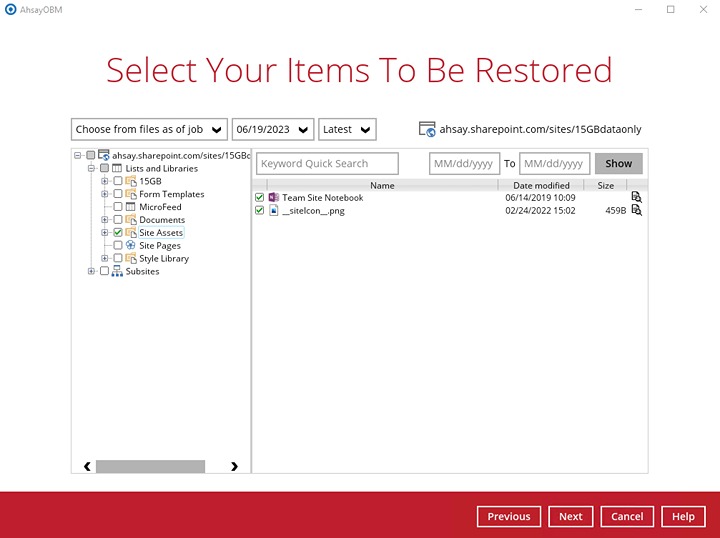This screenshot has height=538, width=720.
Task: Collapse the root site tree node
Action: tap(78, 155)
